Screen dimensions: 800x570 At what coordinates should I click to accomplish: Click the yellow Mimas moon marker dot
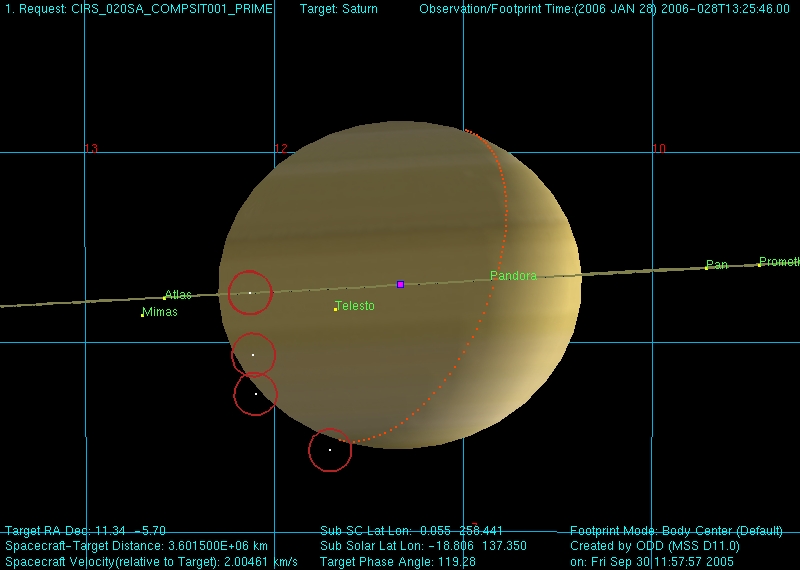142,316
